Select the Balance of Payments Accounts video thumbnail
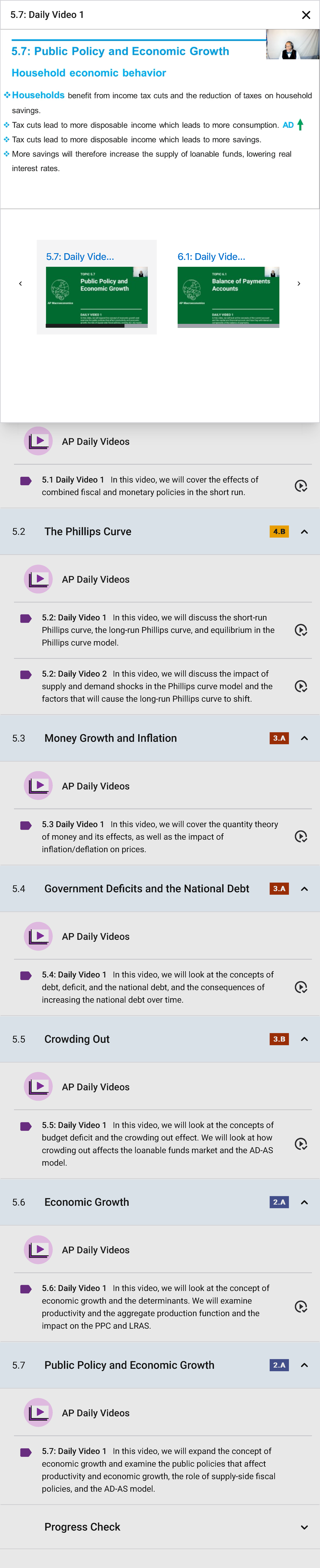Image resolution: width=320 pixels, height=1568 pixels. coord(228,296)
